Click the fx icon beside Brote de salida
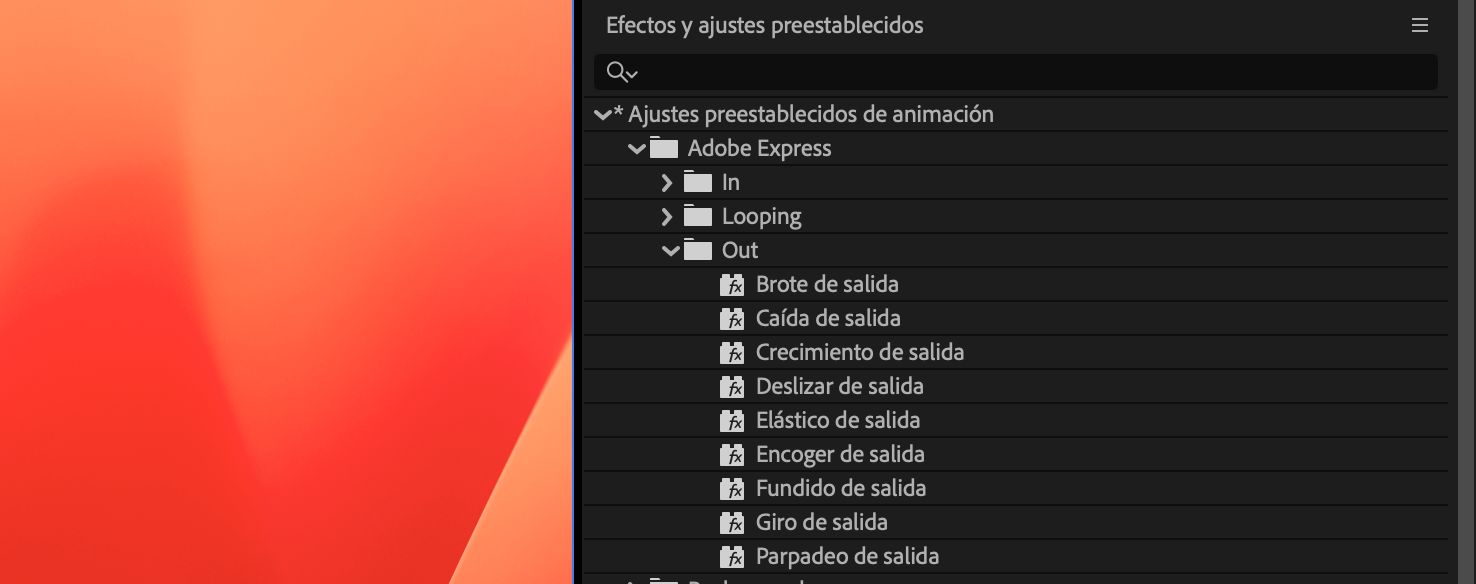The image size is (1476, 584). tap(733, 284)
